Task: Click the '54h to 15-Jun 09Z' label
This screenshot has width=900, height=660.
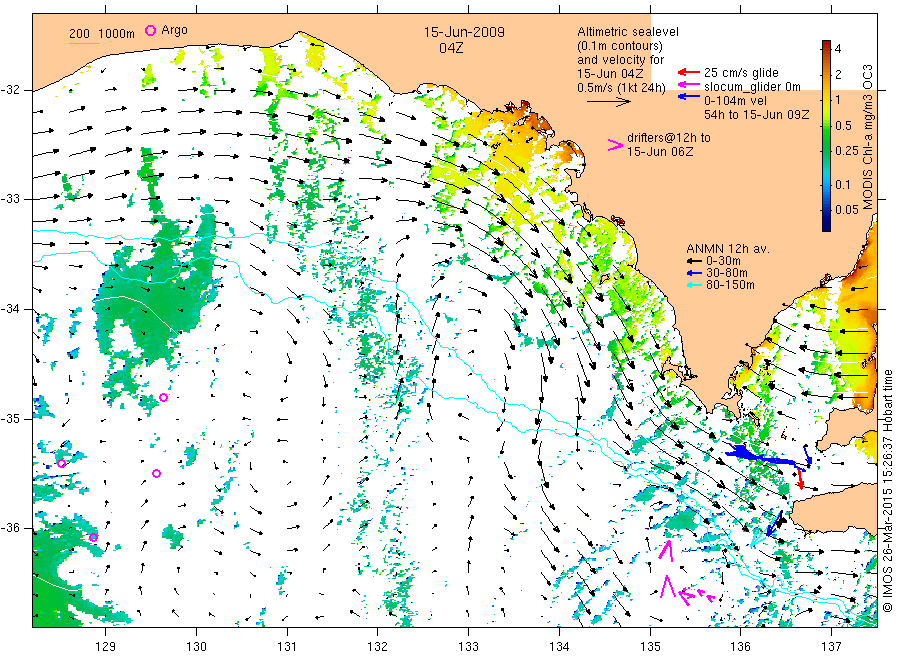Action: tap(757, 115)
